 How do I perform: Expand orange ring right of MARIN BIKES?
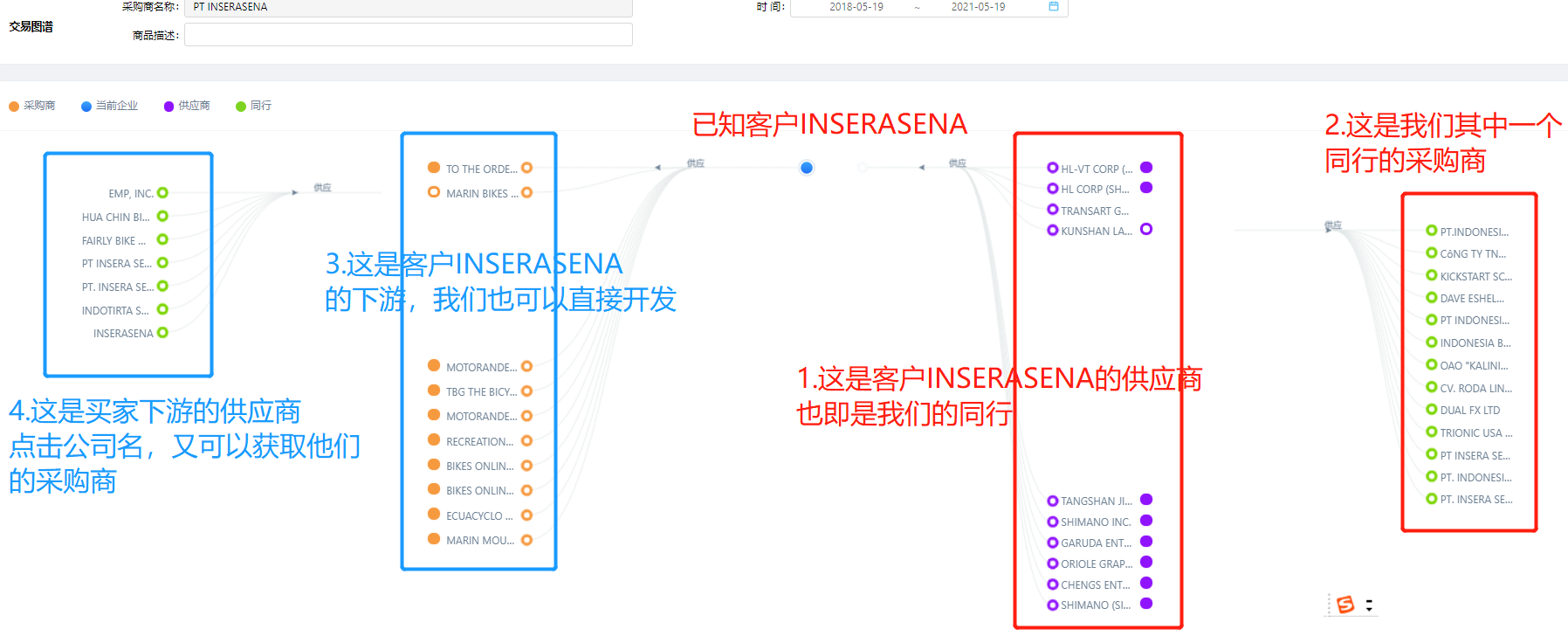526,192
